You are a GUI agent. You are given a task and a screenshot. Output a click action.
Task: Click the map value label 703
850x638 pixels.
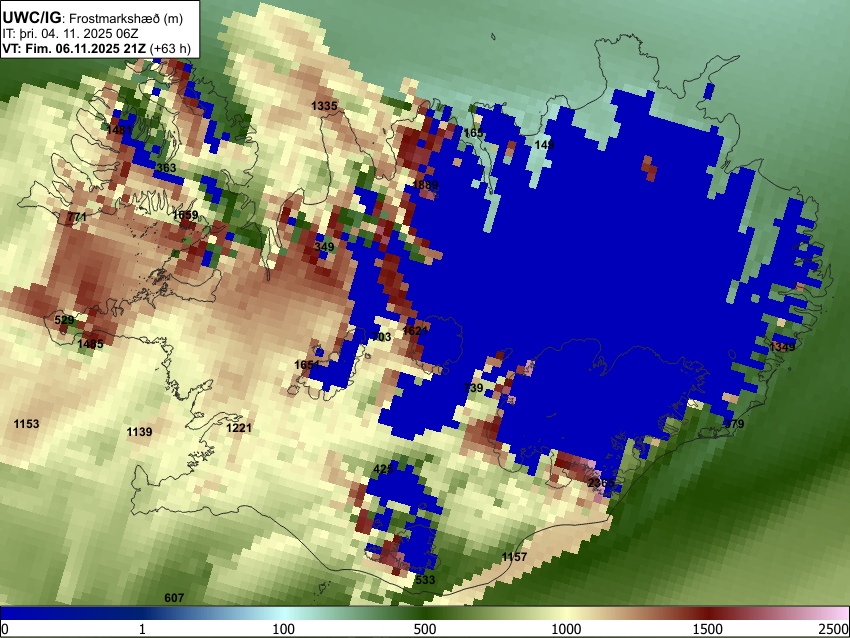point(382,337)
